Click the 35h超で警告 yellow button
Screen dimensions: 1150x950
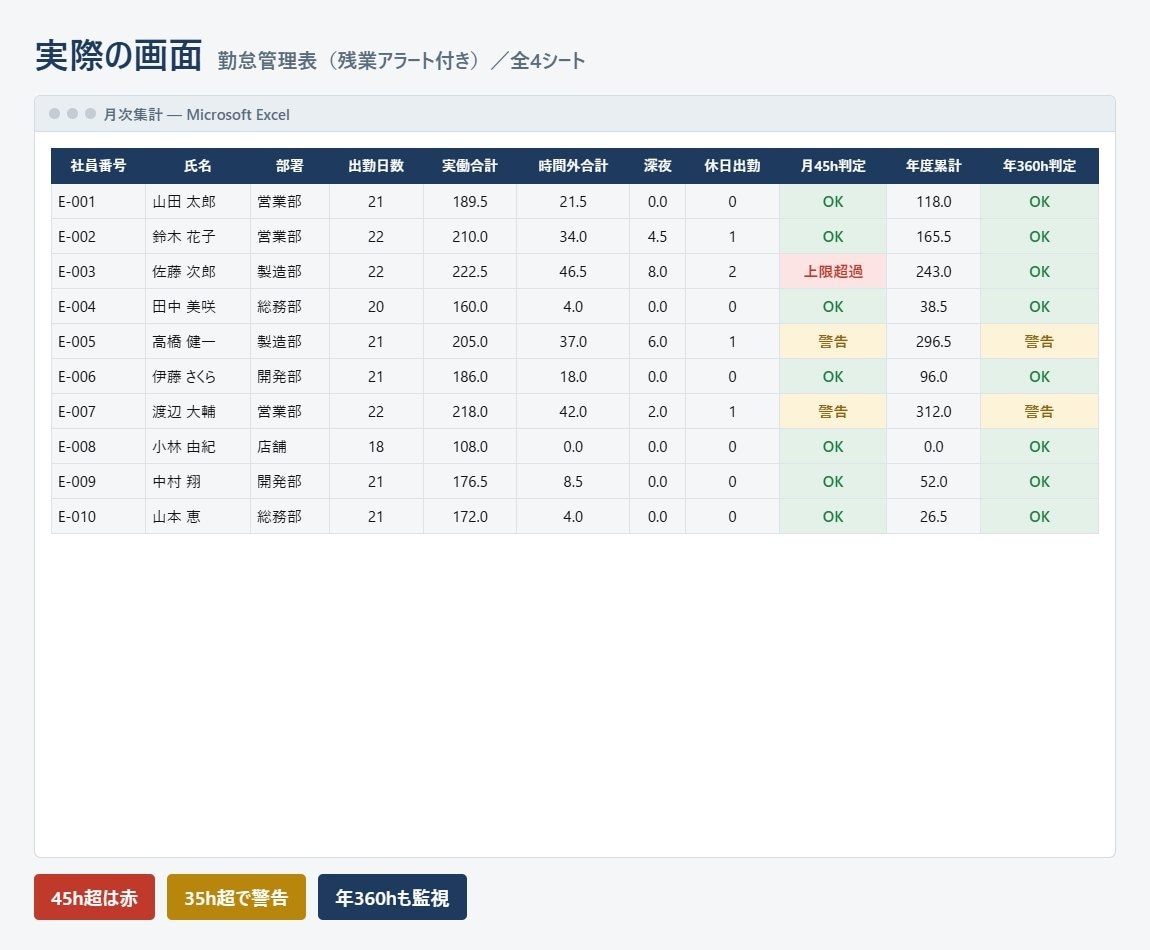236,897
